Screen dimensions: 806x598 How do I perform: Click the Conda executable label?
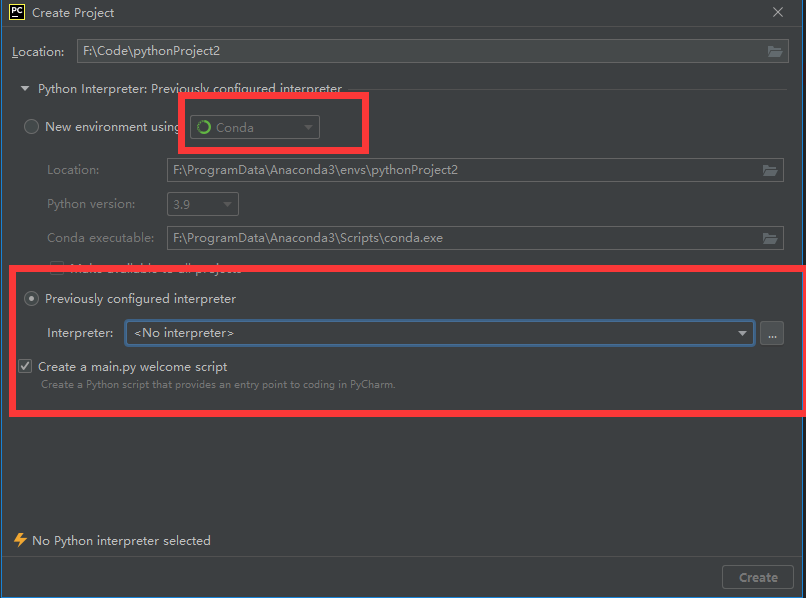101,238
